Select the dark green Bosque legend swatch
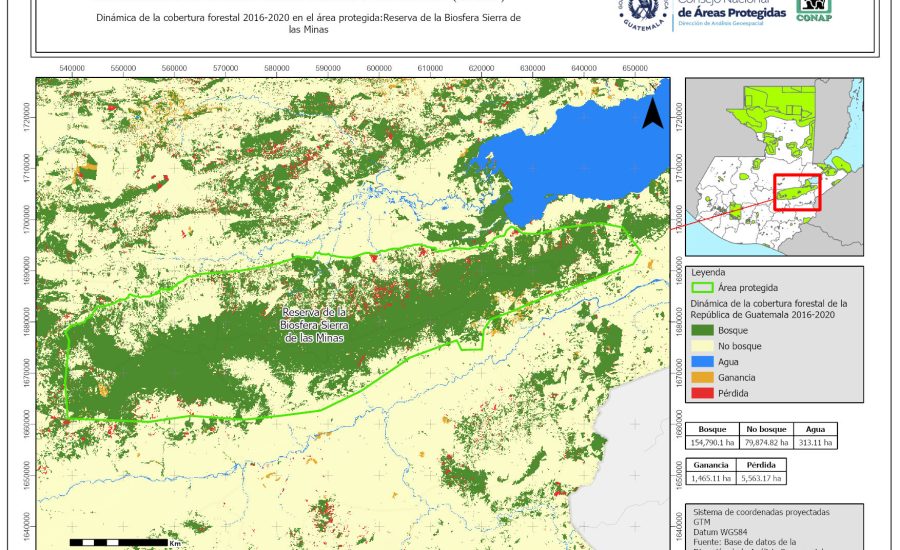This screenshot has width=900, height=550. point(702,329)
